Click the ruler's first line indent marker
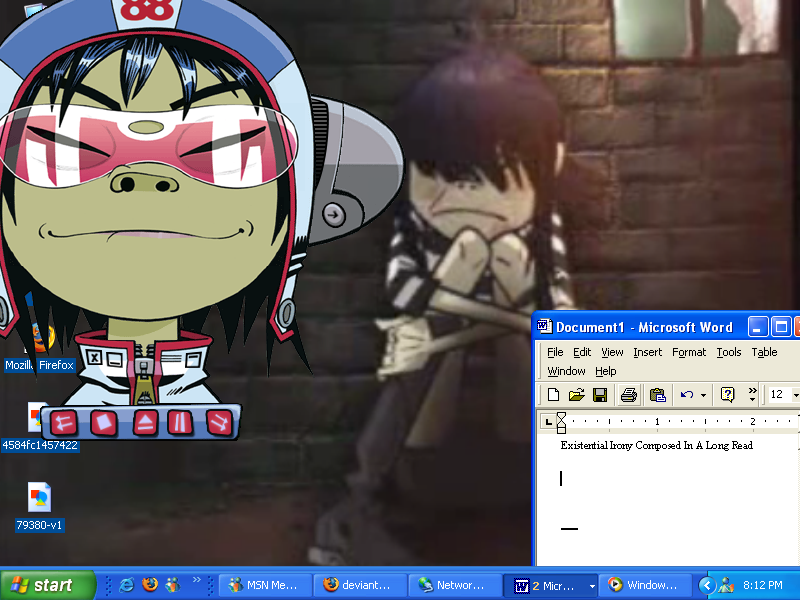 pyautogui.click(x=561, y=416)
